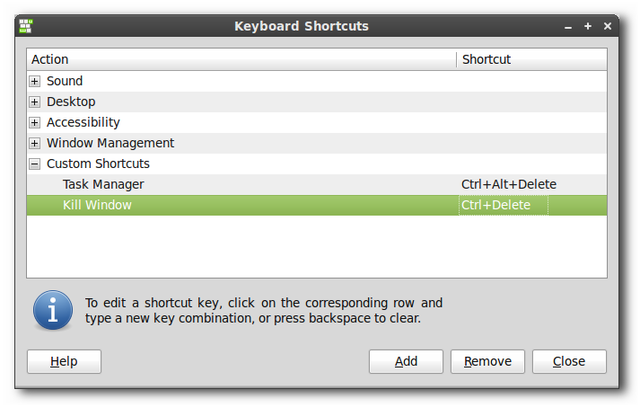This screenshot has height=407, width=640.
Task: Click the blue information icon
Action: [53, 310]
